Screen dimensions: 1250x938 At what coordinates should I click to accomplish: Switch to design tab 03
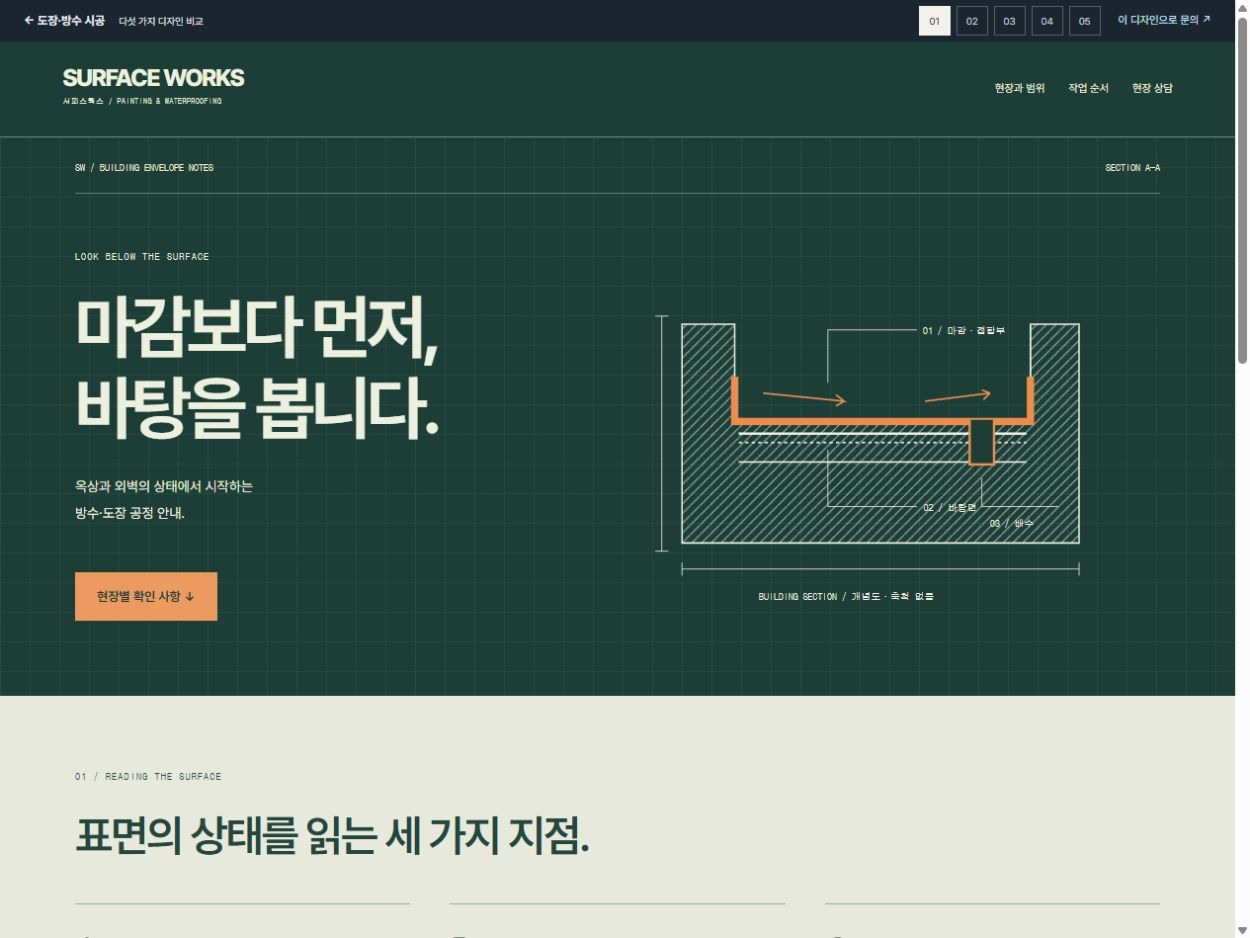tap(1010, 21)
